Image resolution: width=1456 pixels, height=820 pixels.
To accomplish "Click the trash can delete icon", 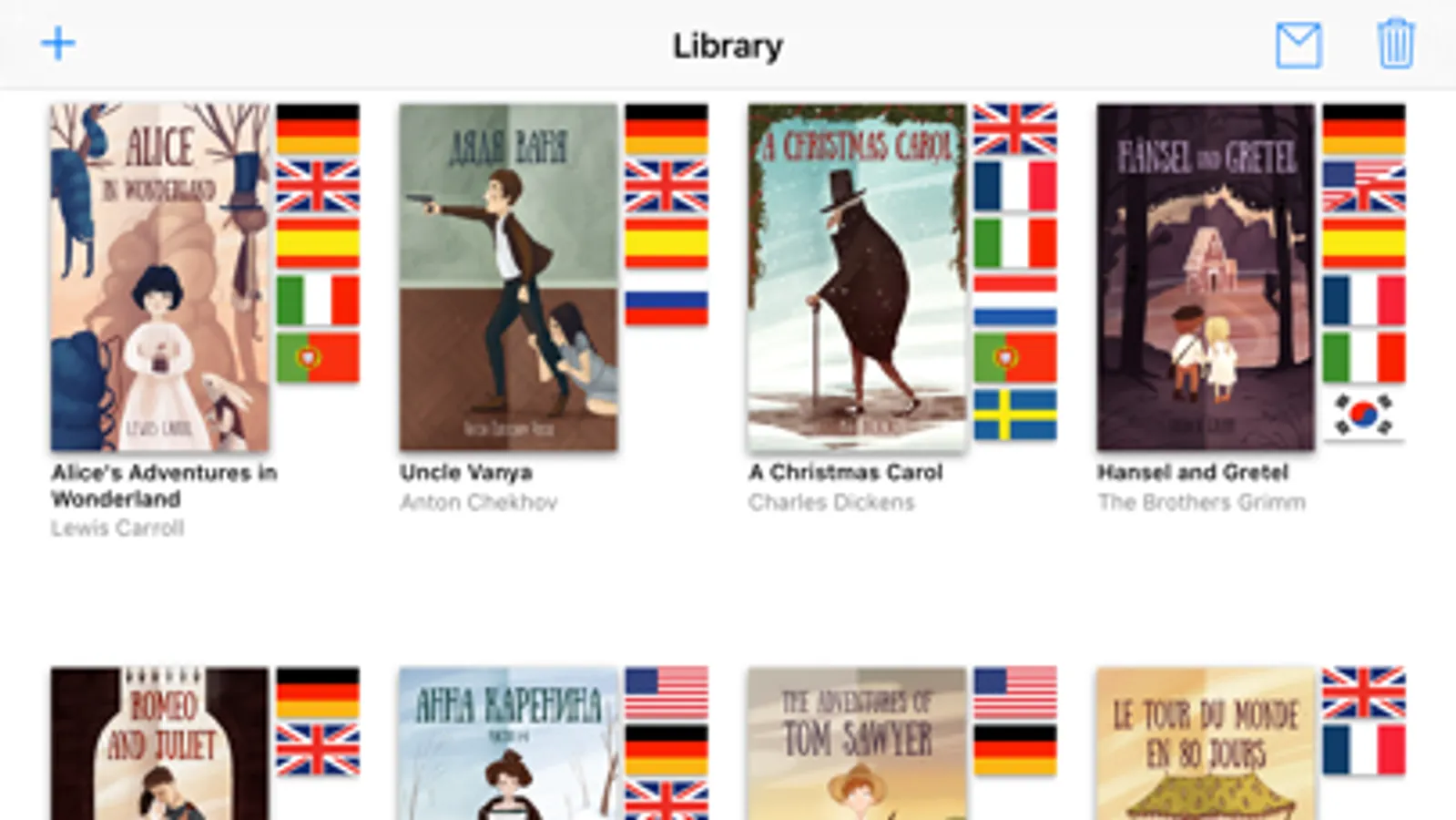I will [1396, 44].
